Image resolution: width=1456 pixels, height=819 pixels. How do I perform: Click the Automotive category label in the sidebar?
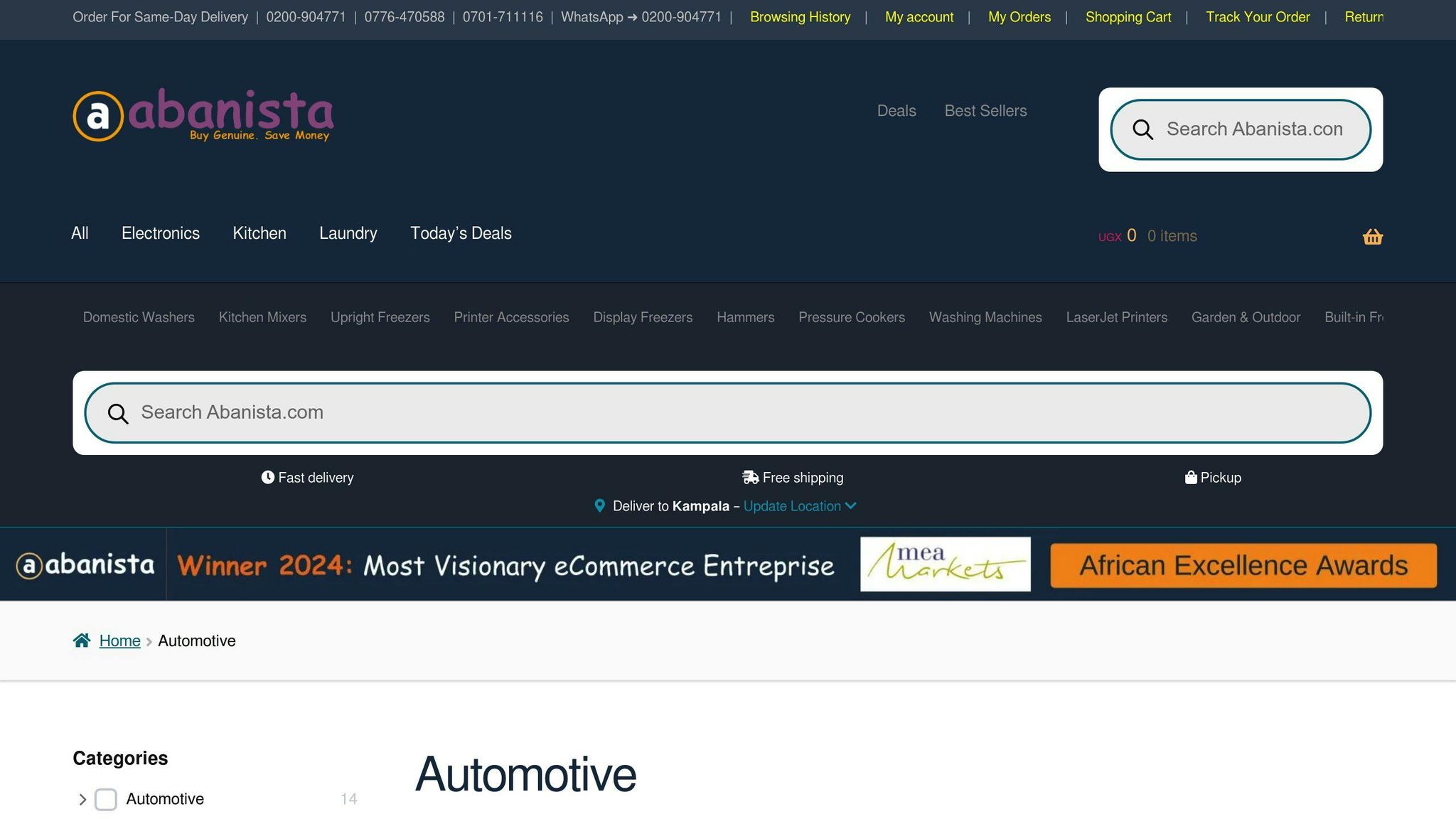[165, 799]
